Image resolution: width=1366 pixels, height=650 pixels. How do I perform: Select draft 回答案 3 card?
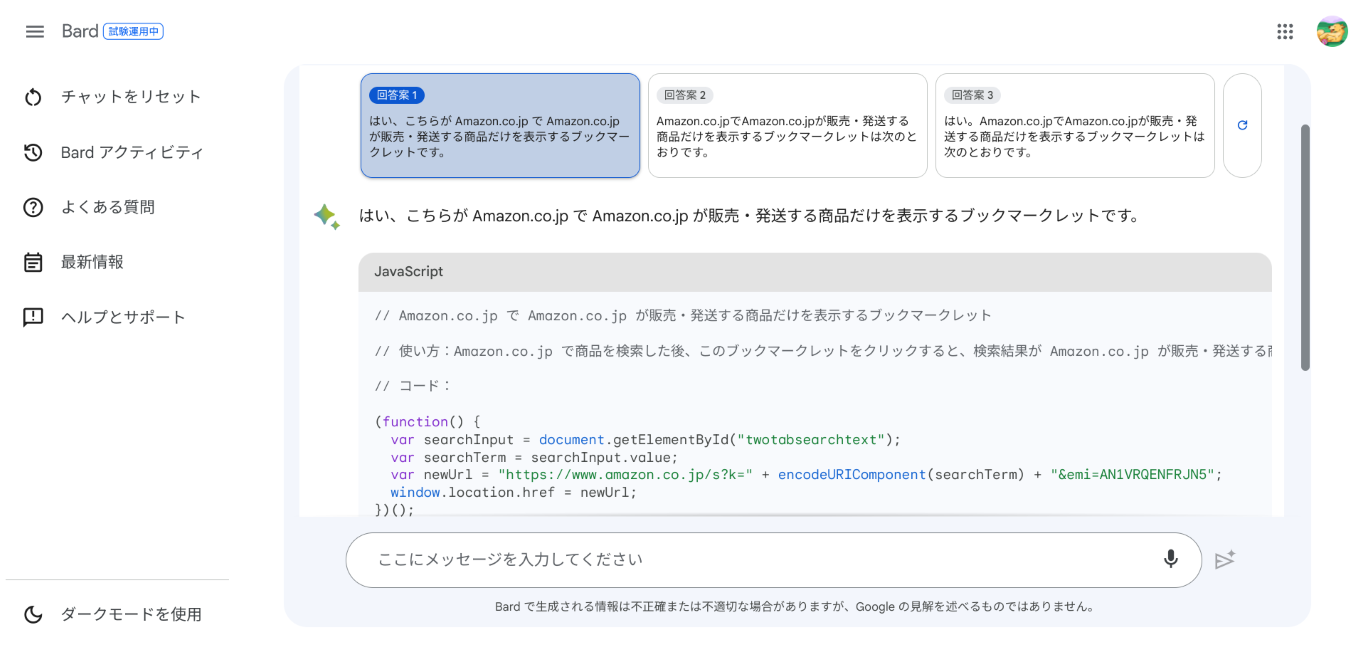(x=1075, y=125)
